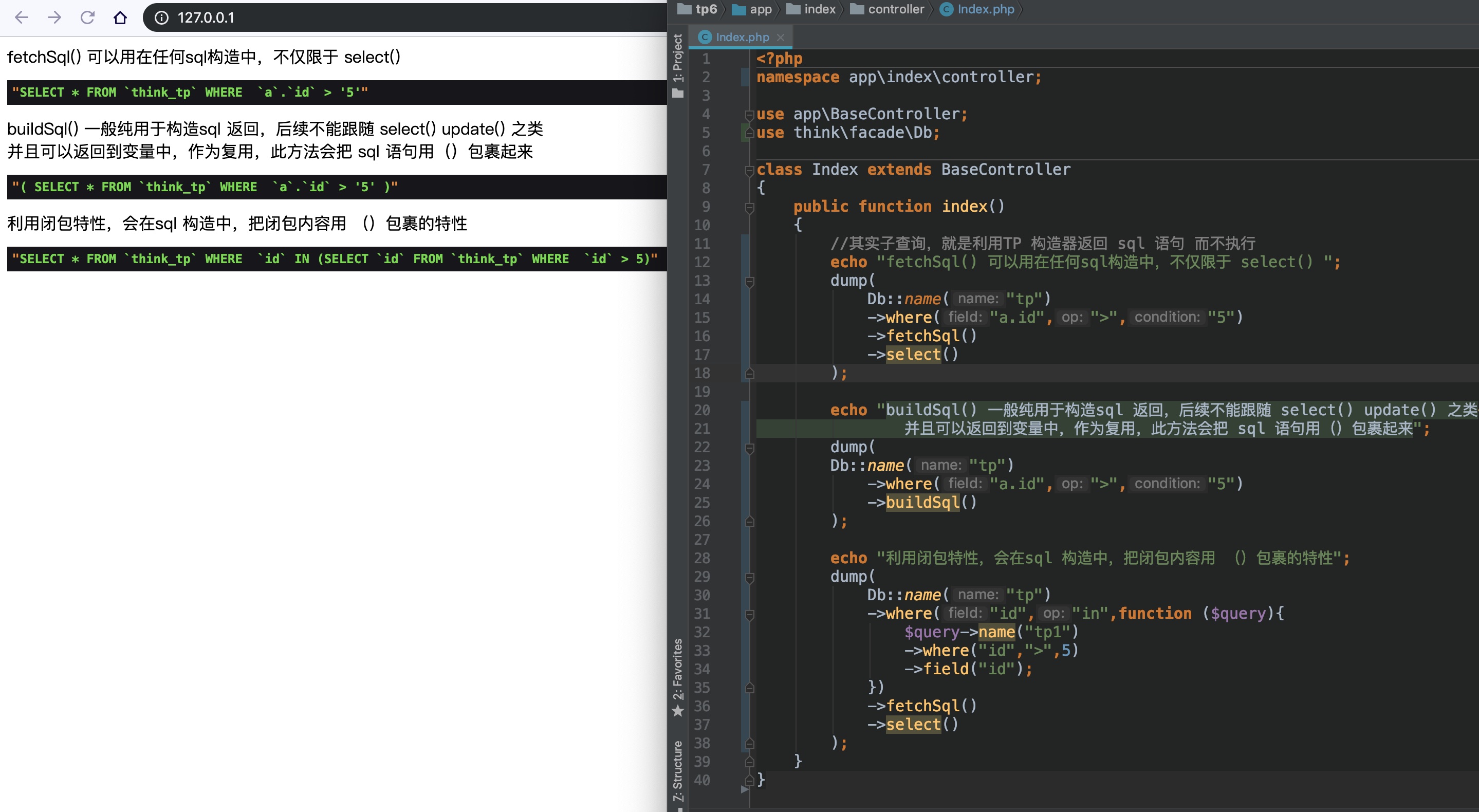This screenshot has height=812, width=1479.
Task: Click the <?php opening tag
Action: click(x=779, y=59)
